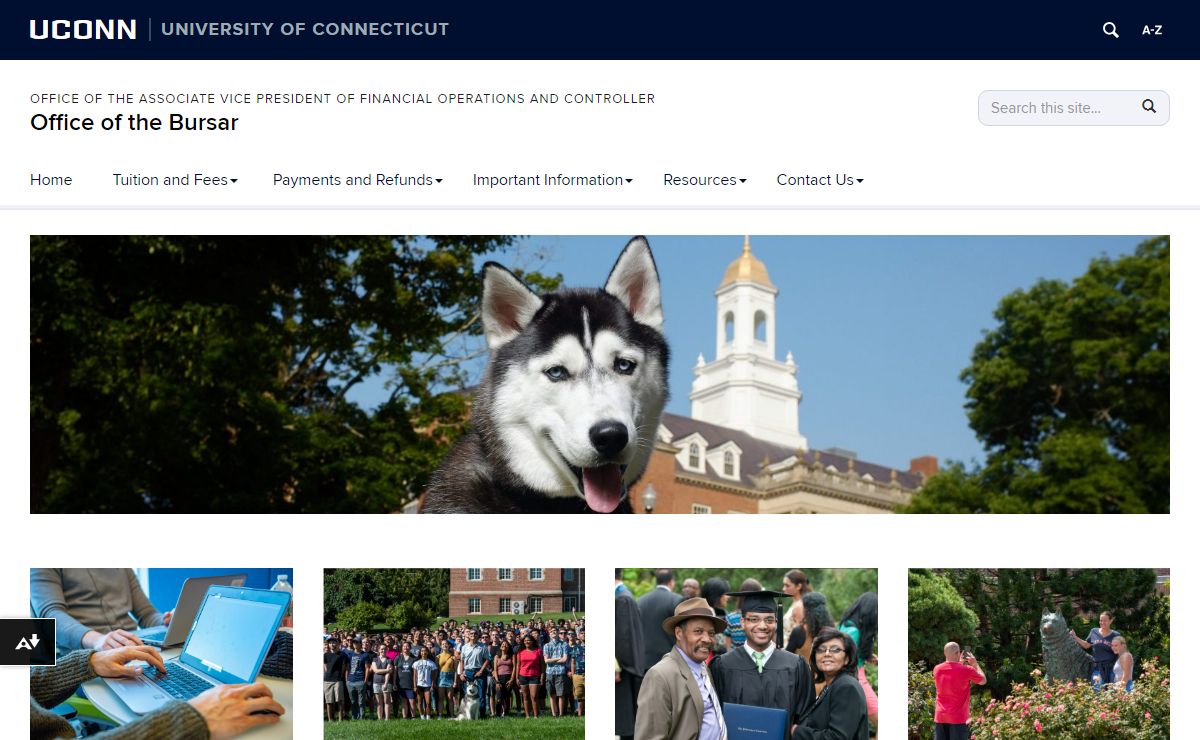The height and width of the screenshot is (740, 1200).
Task: Open the Office of the Bursar title link
Action: (x=134, y=123)
